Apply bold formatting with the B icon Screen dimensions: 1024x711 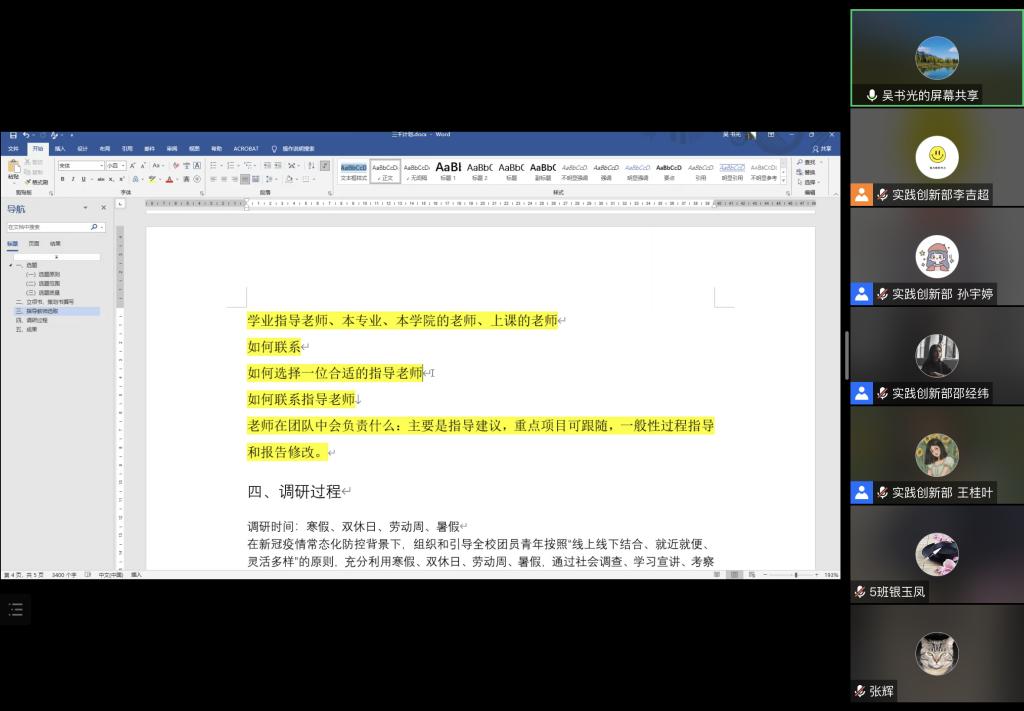(x=62, y=179)
